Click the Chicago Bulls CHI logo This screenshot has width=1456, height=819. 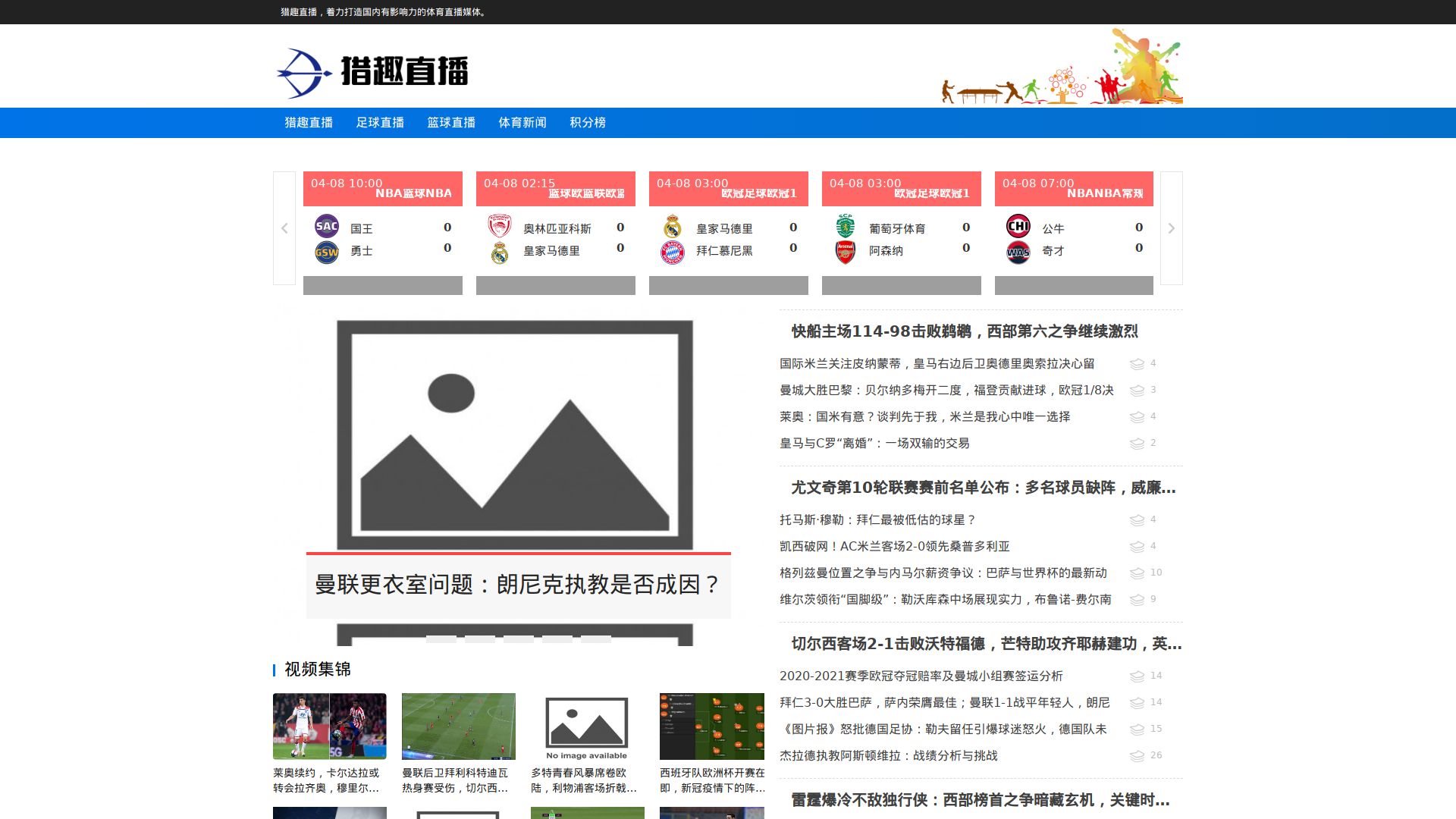[1018, 226]
